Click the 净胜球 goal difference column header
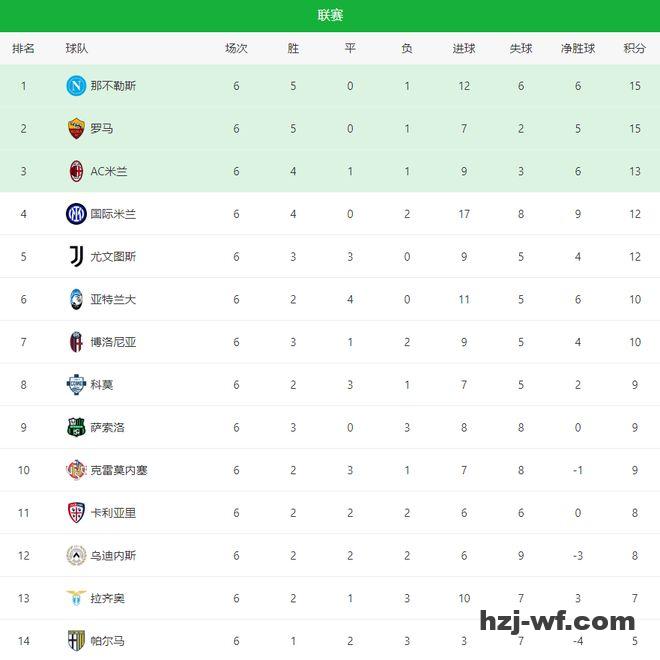660x660 pixels. 578,48
